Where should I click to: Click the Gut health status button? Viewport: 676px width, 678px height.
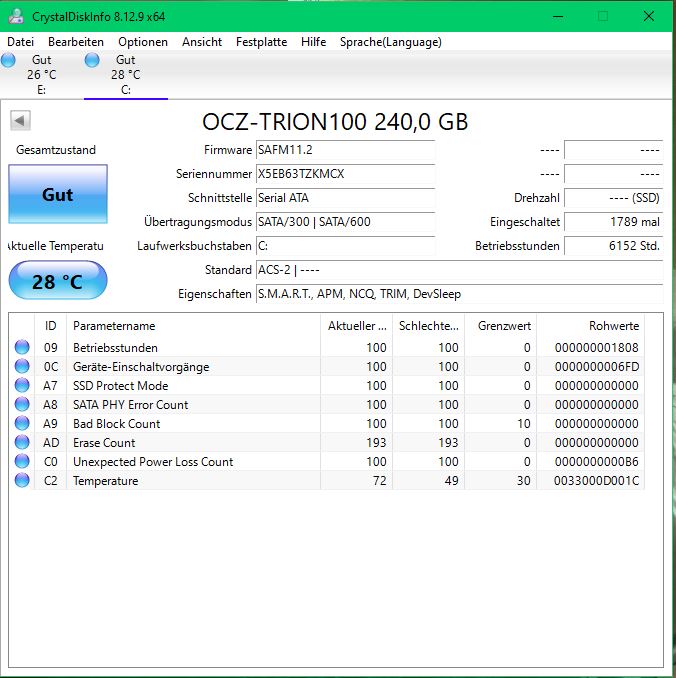coord(58,194)
